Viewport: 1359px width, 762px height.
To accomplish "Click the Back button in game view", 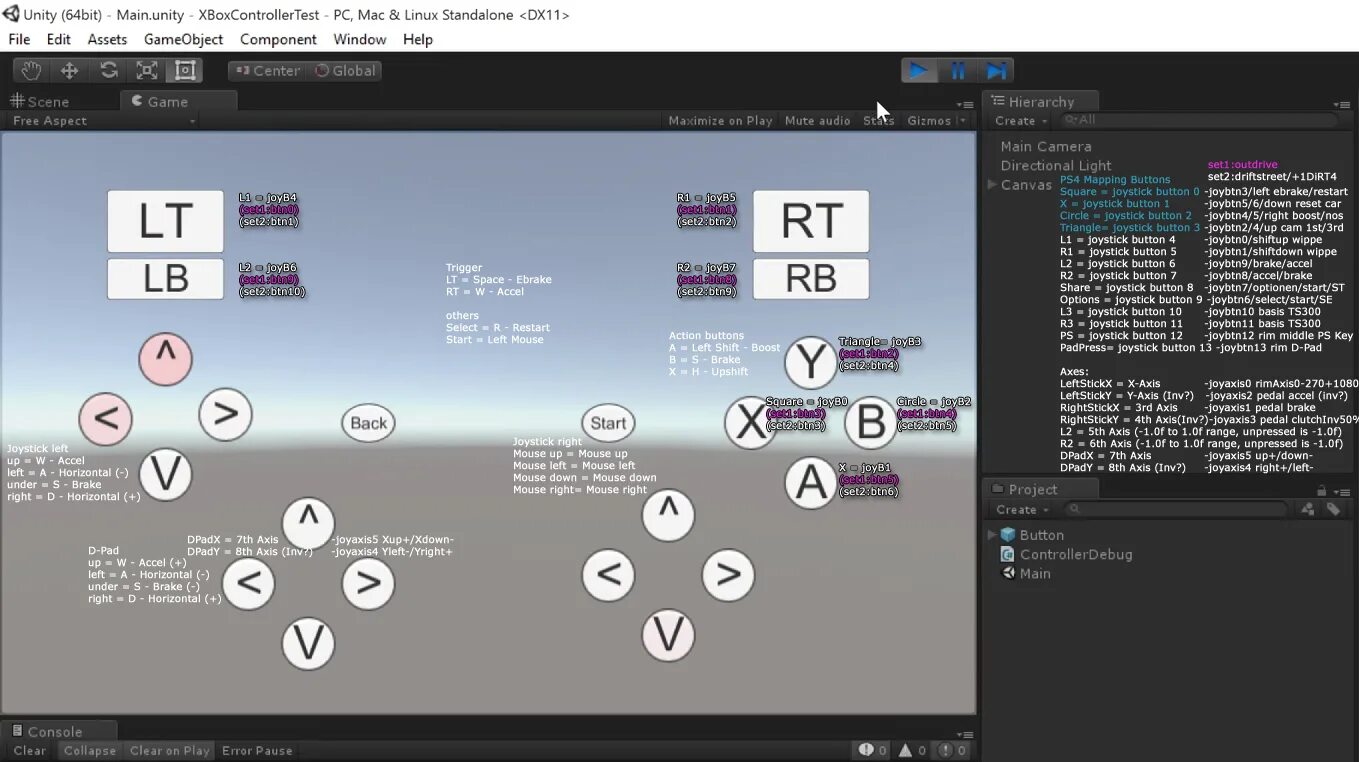I will [369, 423].
